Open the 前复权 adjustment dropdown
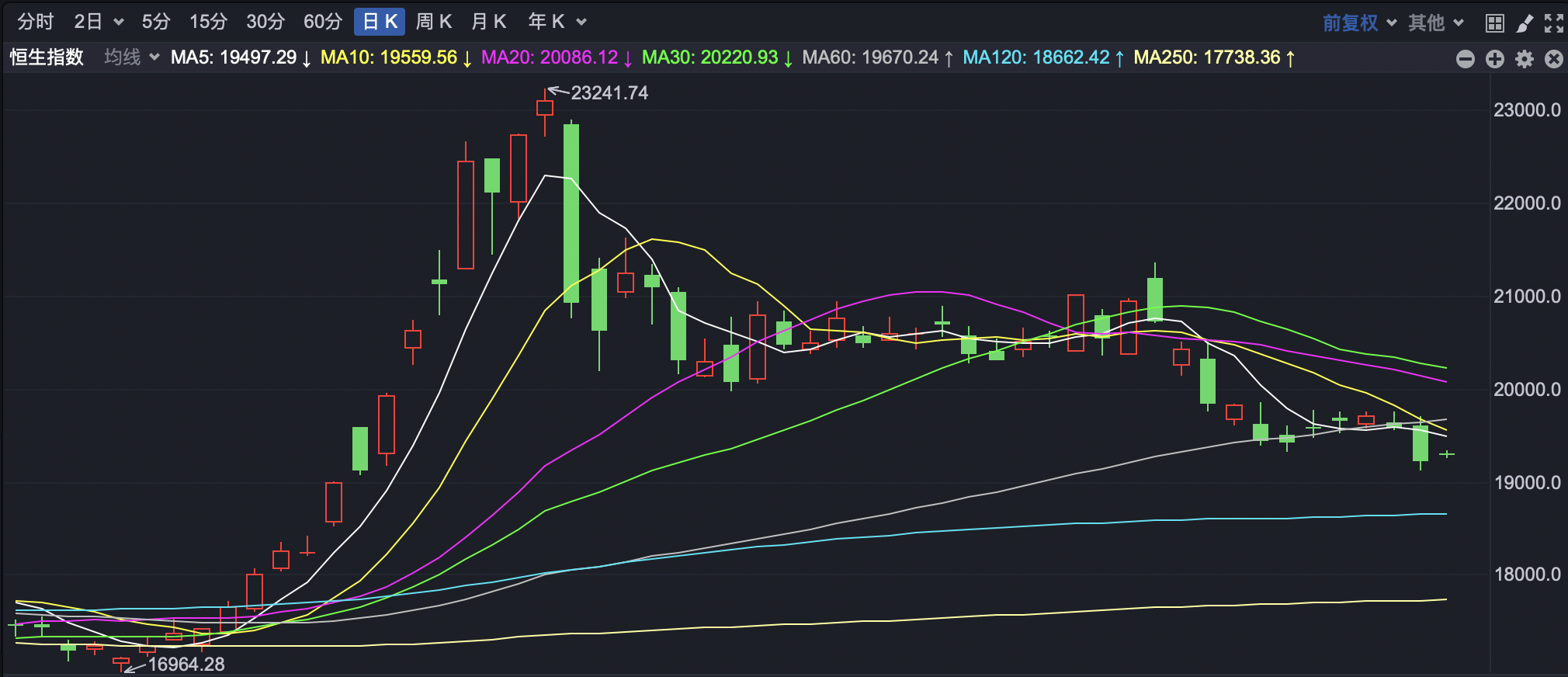The height and width of the screenshot is (677, 1568). click(1359, 23)
